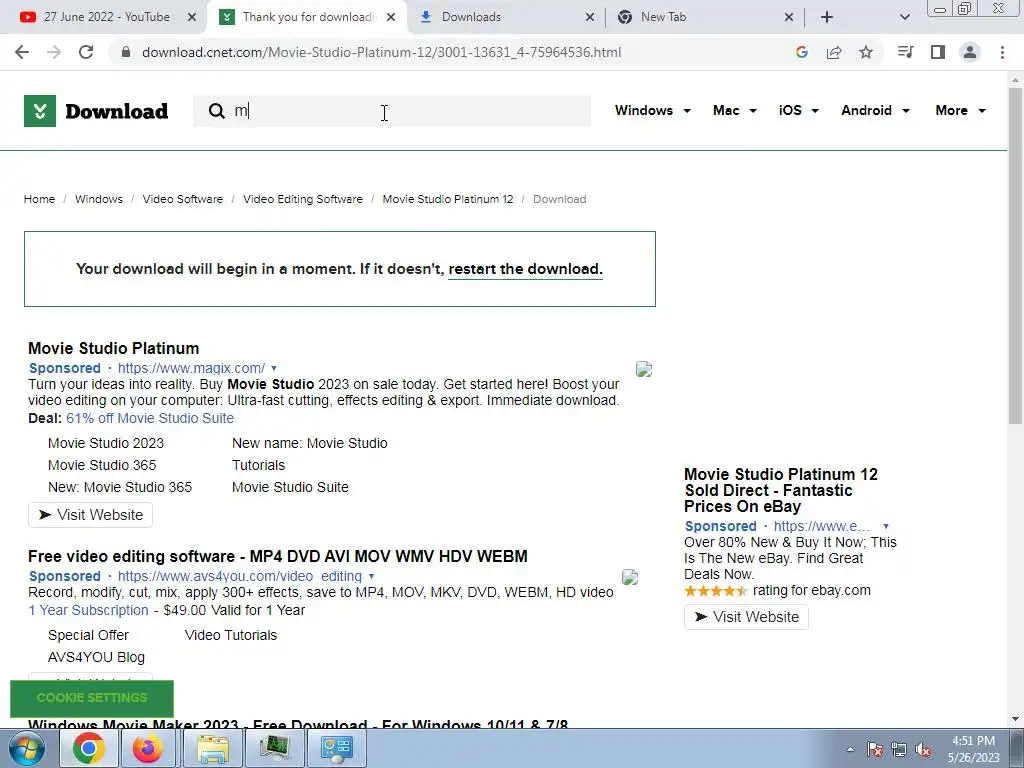Click restart the download link
The height and width of the screenshot is (768, 1024).
(525, 269)
